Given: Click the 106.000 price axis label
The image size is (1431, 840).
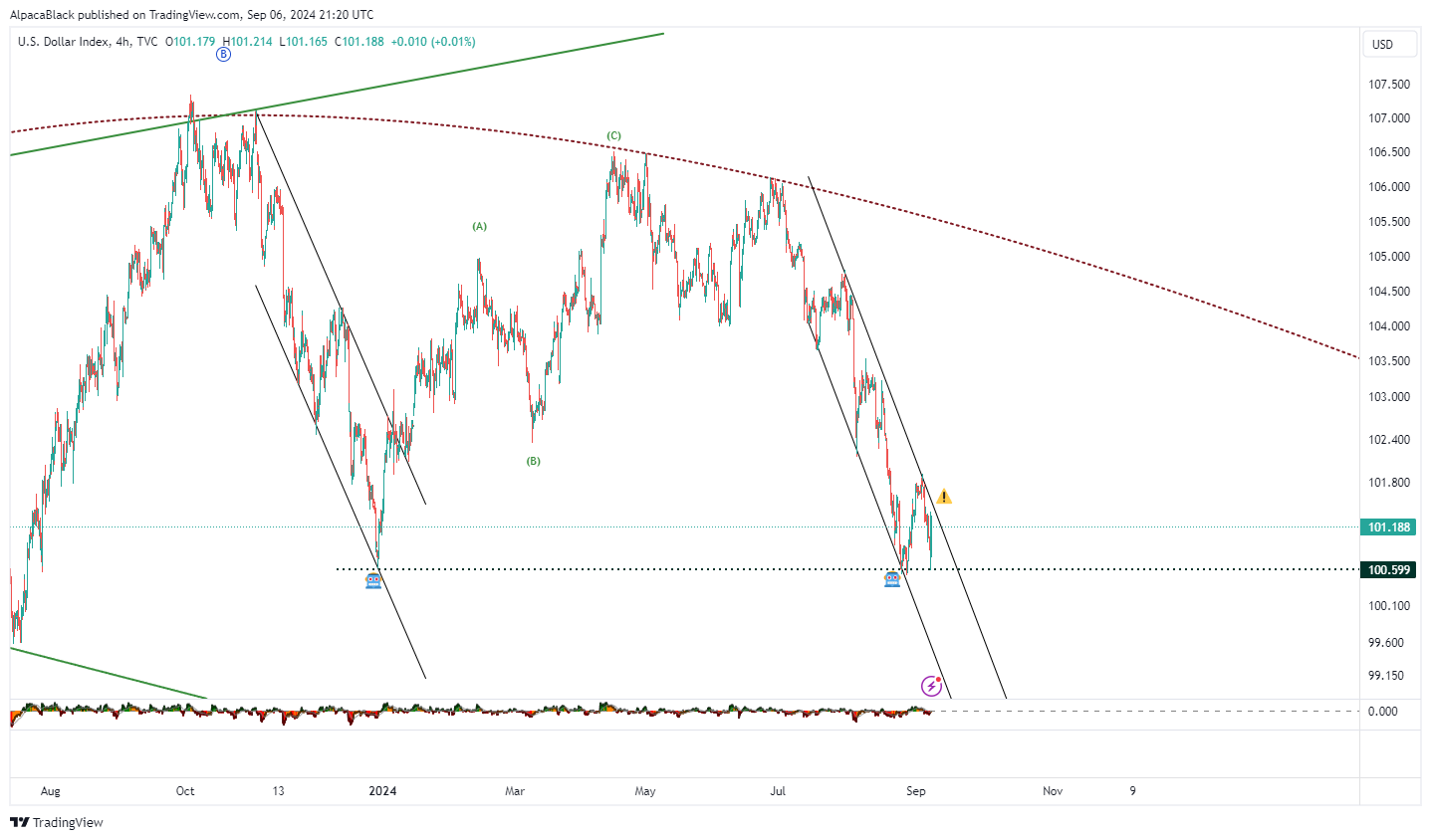Looking at the screenshot, I should pyautogui.click(x=1389, y=187).
